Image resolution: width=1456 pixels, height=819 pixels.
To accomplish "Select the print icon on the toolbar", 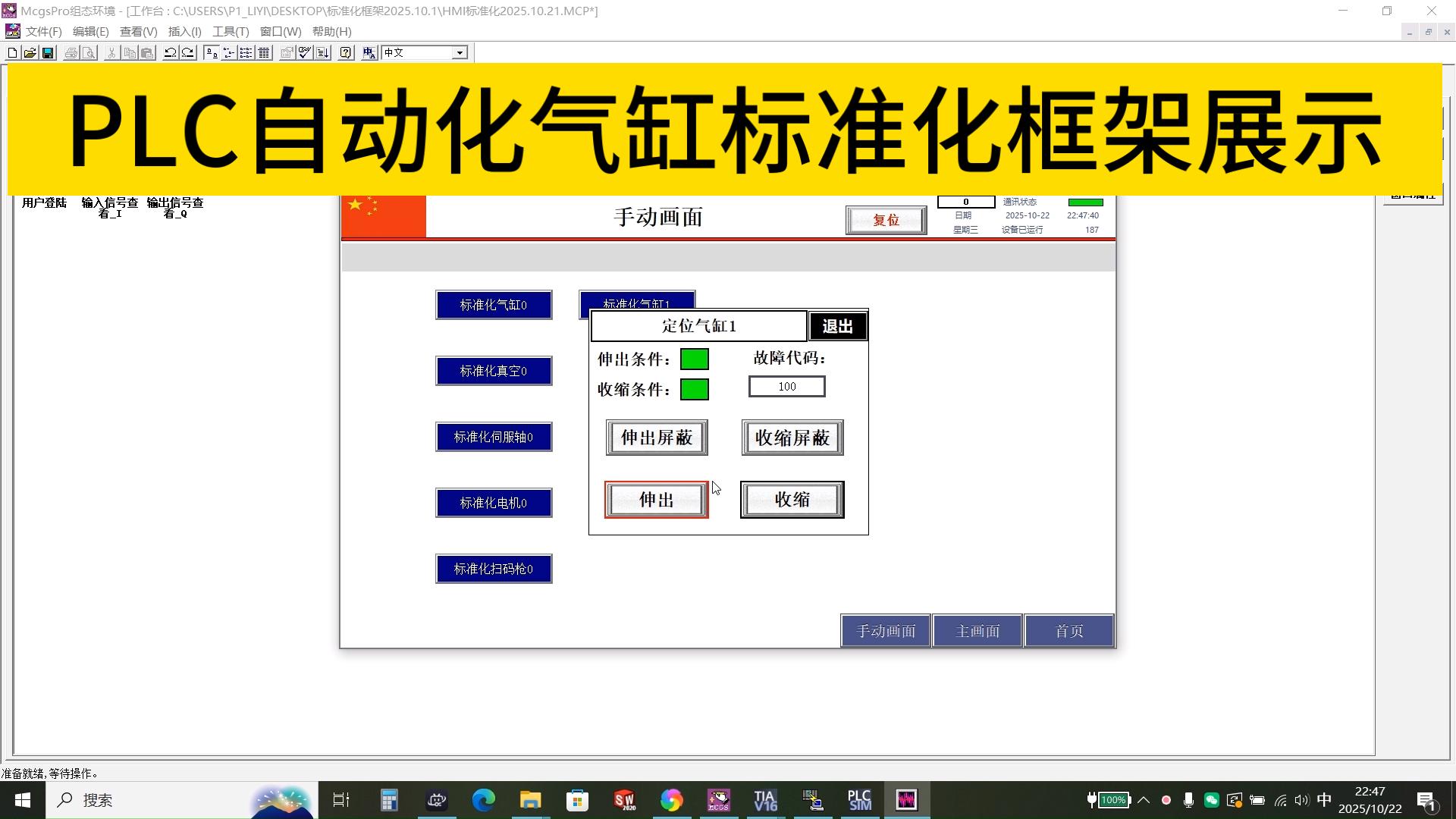I will click(71, 52).
